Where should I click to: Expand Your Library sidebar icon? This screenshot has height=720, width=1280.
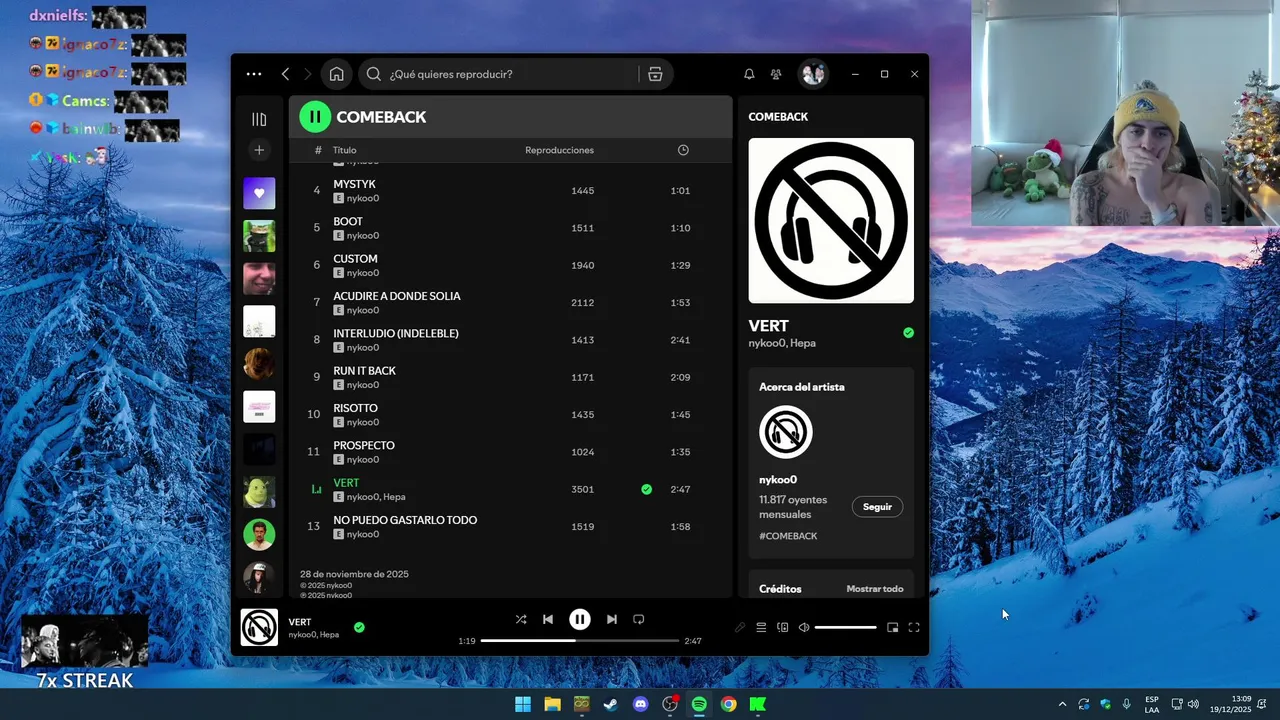click(x=259, y=120)
